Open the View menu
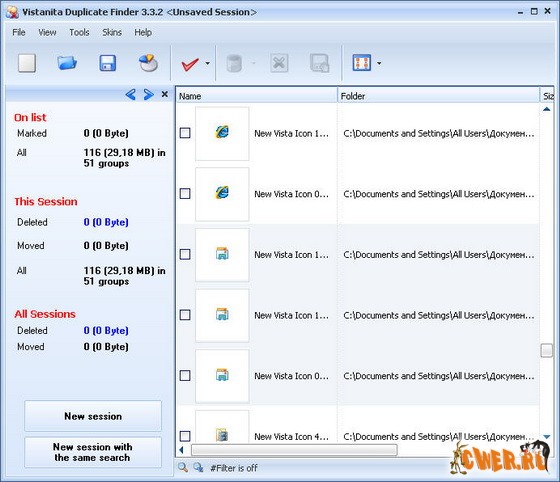 (47, 32)
